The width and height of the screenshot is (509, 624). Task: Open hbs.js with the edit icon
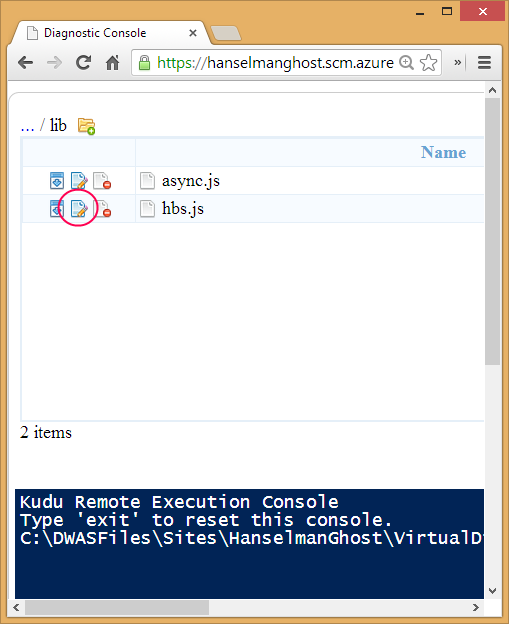tap(79, 209)
